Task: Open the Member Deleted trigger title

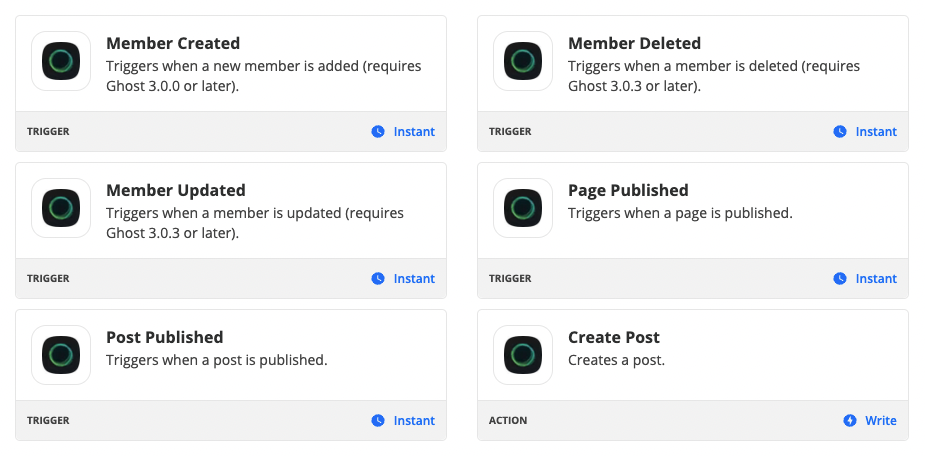Action: click(634, 43)
